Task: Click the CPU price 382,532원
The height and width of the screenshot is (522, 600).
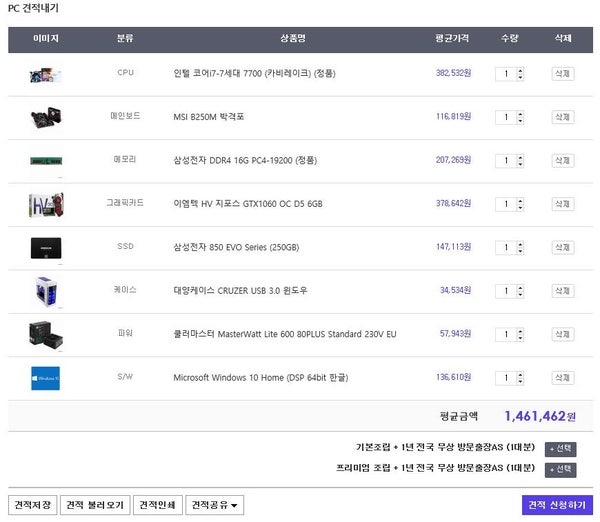Action: click(x=453, y=73)
